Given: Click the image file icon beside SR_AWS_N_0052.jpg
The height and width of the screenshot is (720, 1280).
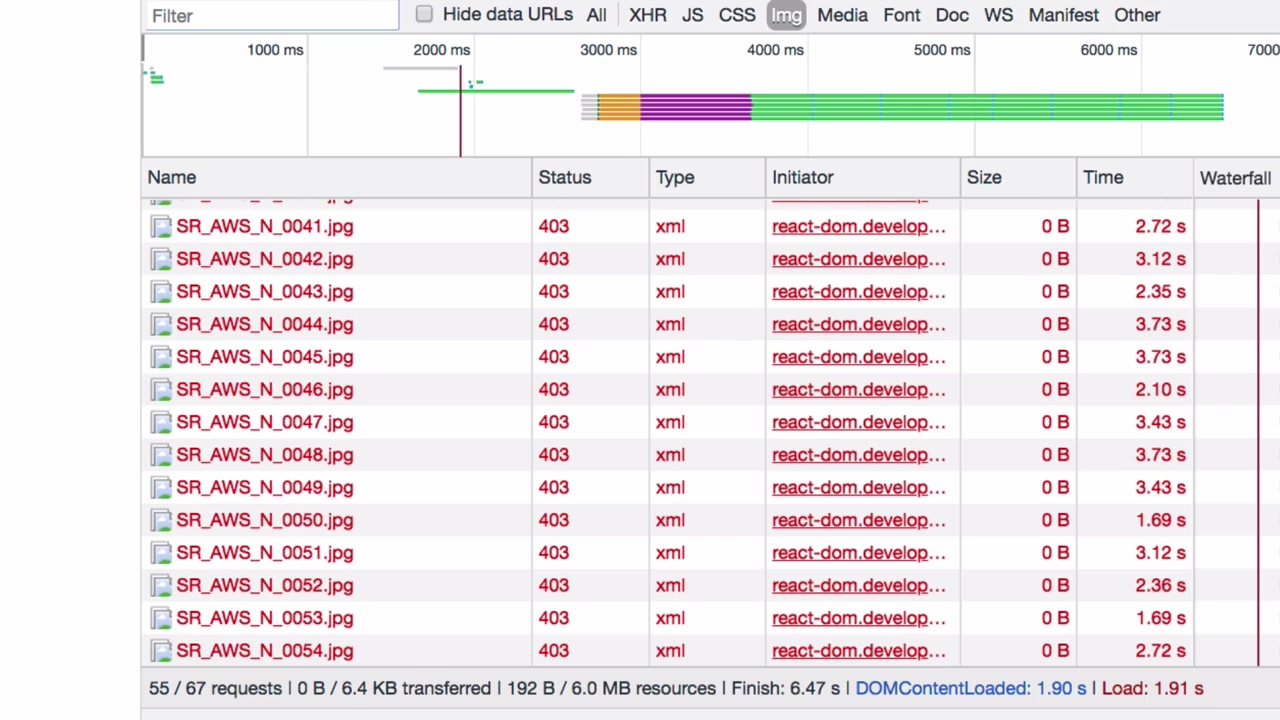Looking at the screenshot, I should pyautogui.click(x=161, y=586).
